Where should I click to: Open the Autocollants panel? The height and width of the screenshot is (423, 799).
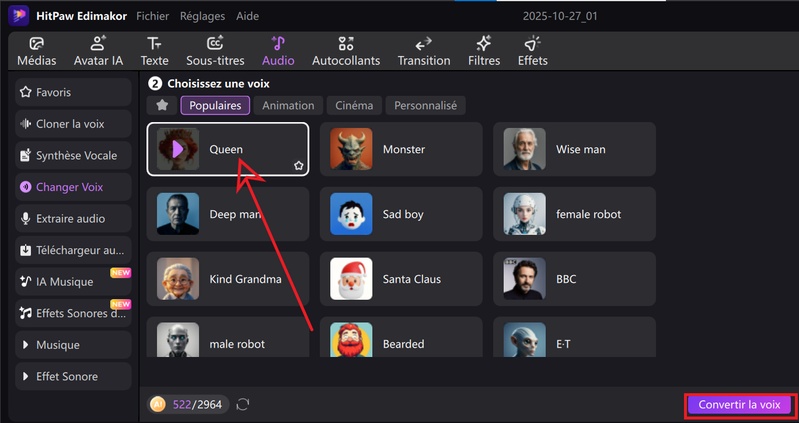[346, 51]
